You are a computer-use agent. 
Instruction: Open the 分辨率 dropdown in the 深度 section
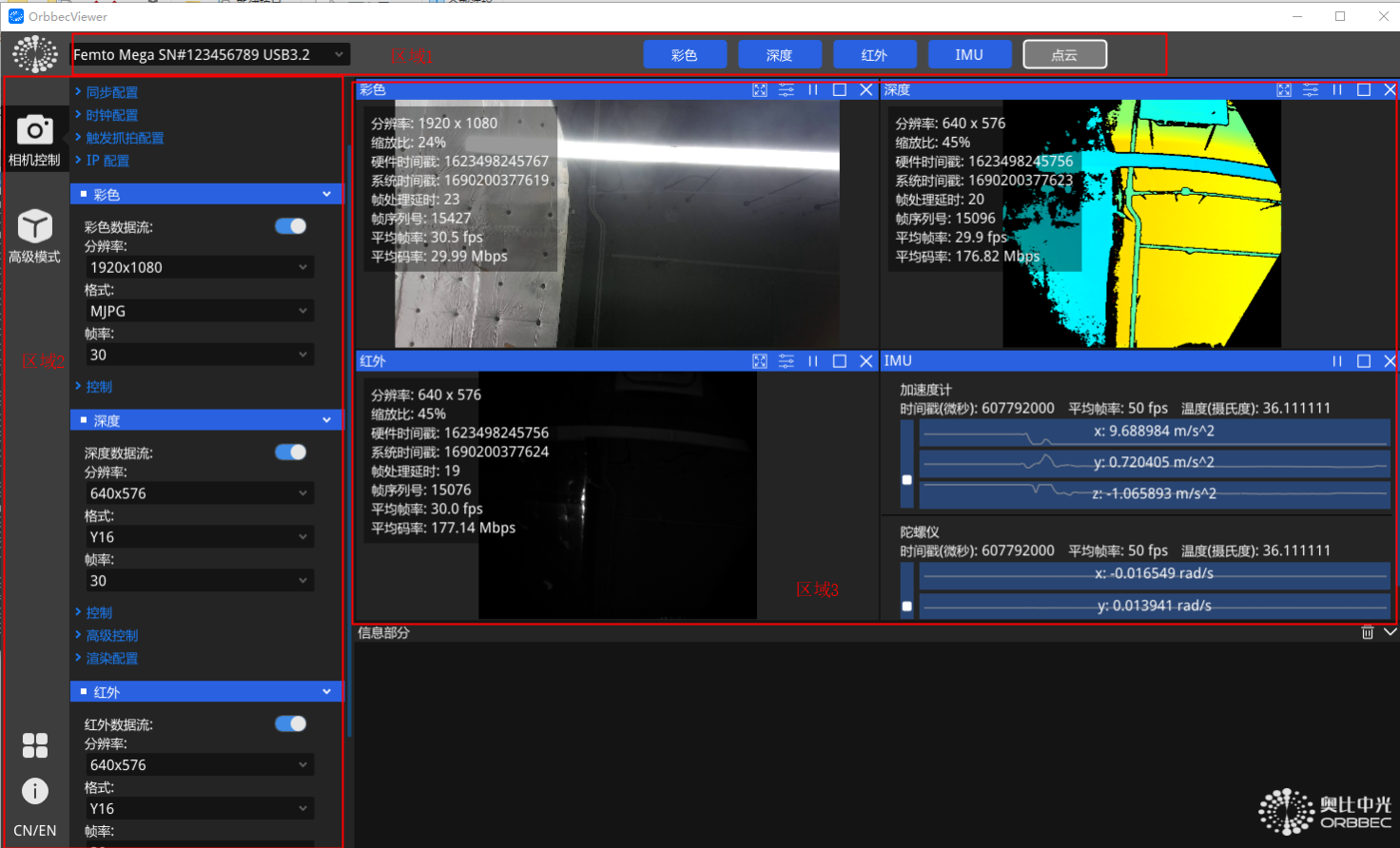[x=200, y=494]
